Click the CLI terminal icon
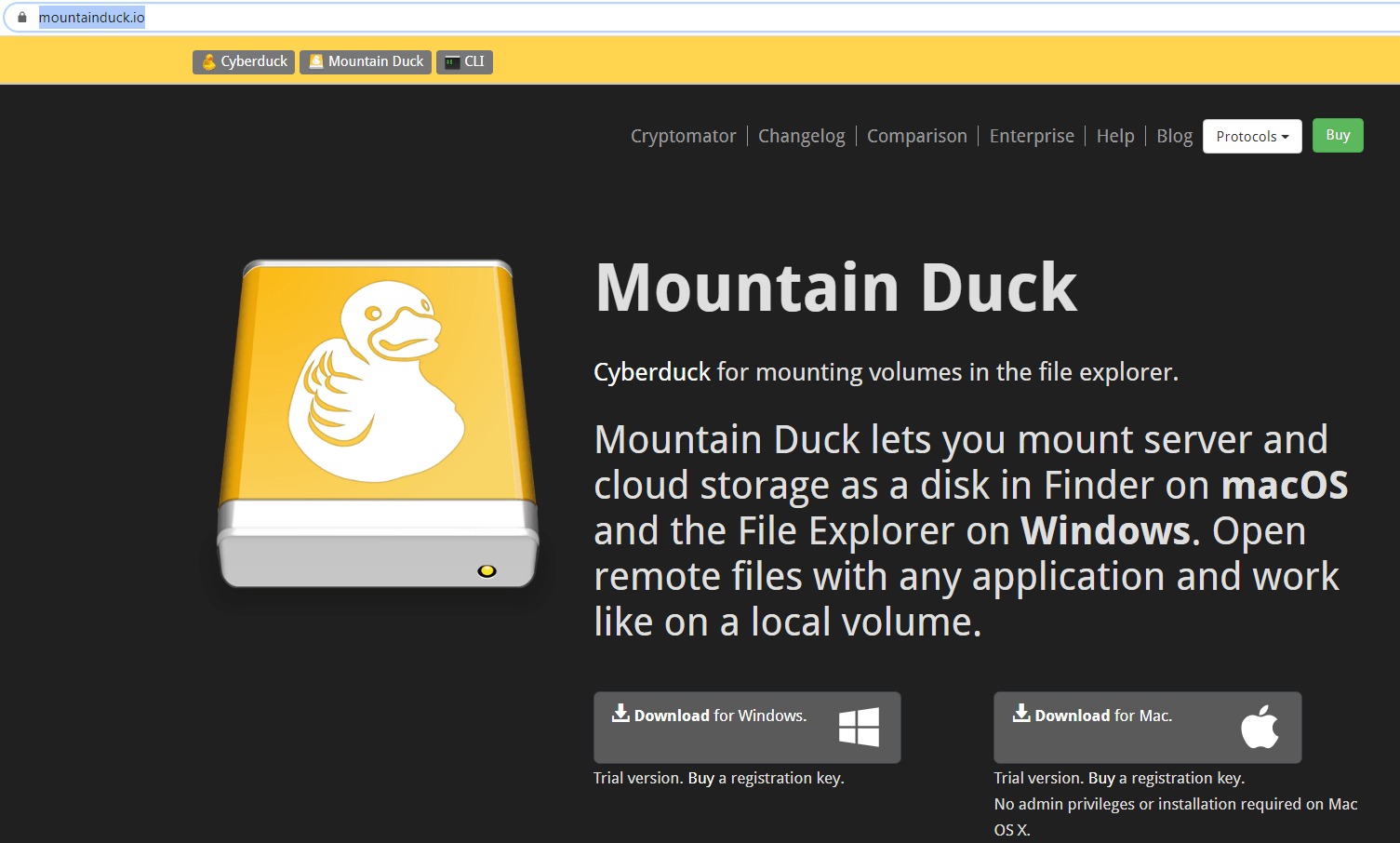The width and height of the screenshot is (1400, 843). coord(452,62)
